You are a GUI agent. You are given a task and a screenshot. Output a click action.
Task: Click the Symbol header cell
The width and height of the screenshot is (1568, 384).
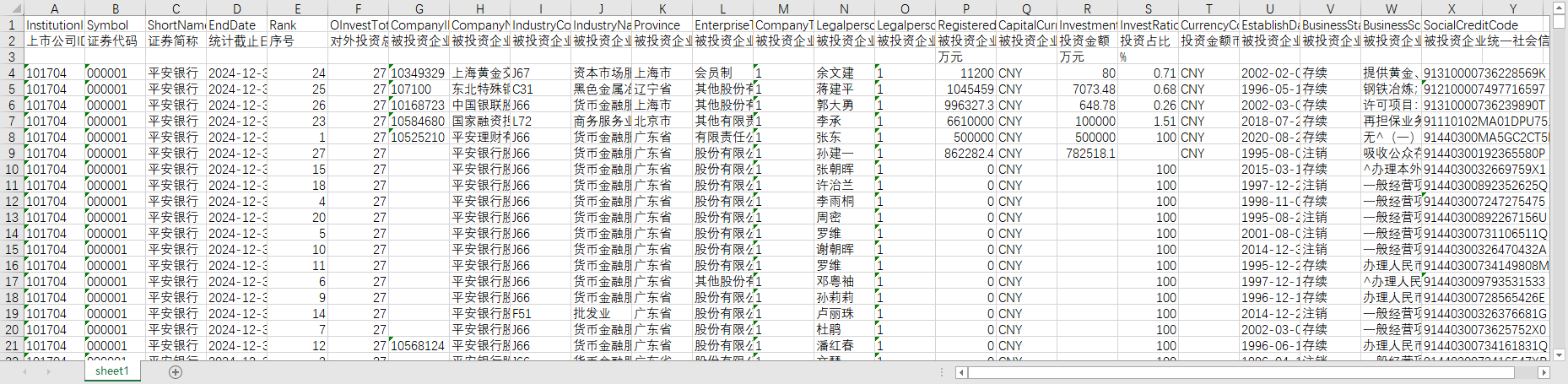[x=115, y=25]
